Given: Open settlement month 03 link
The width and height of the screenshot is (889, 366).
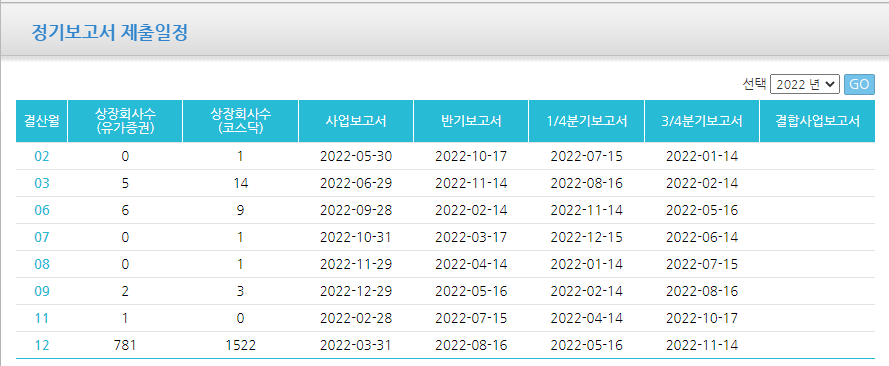Looking at the screenshot, I should 42,184.
